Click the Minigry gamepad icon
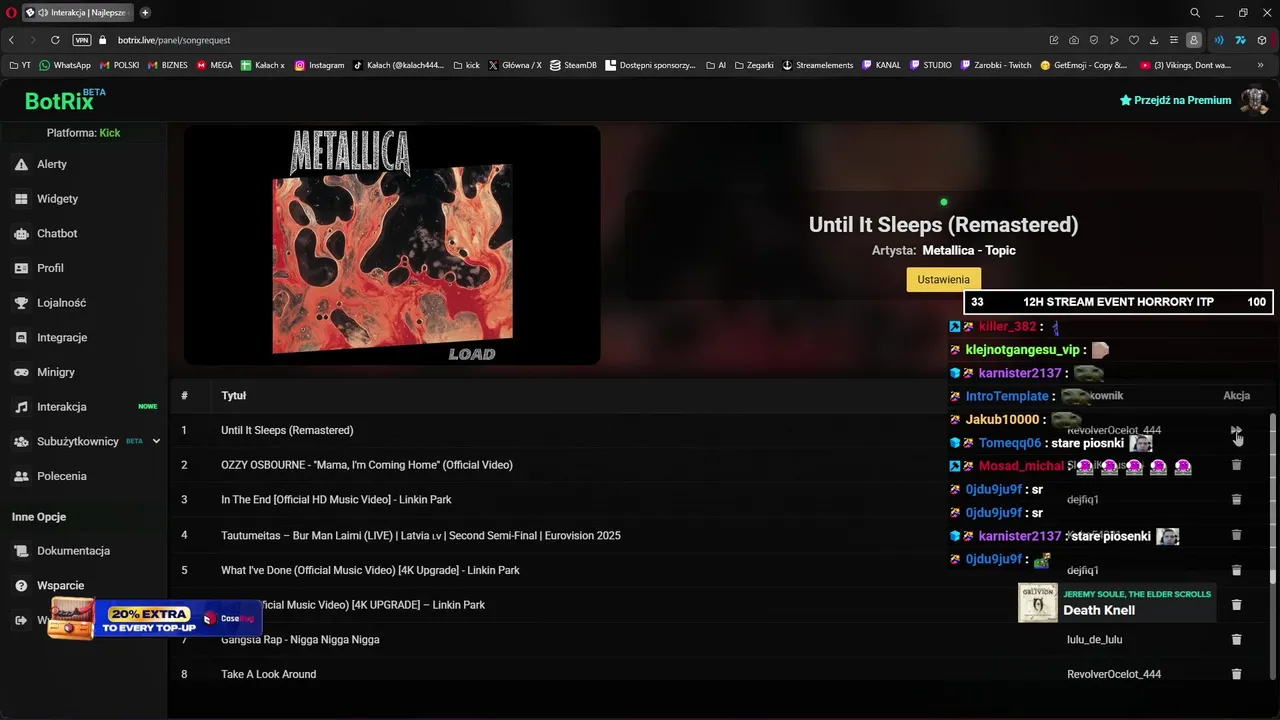 [21, 372]
